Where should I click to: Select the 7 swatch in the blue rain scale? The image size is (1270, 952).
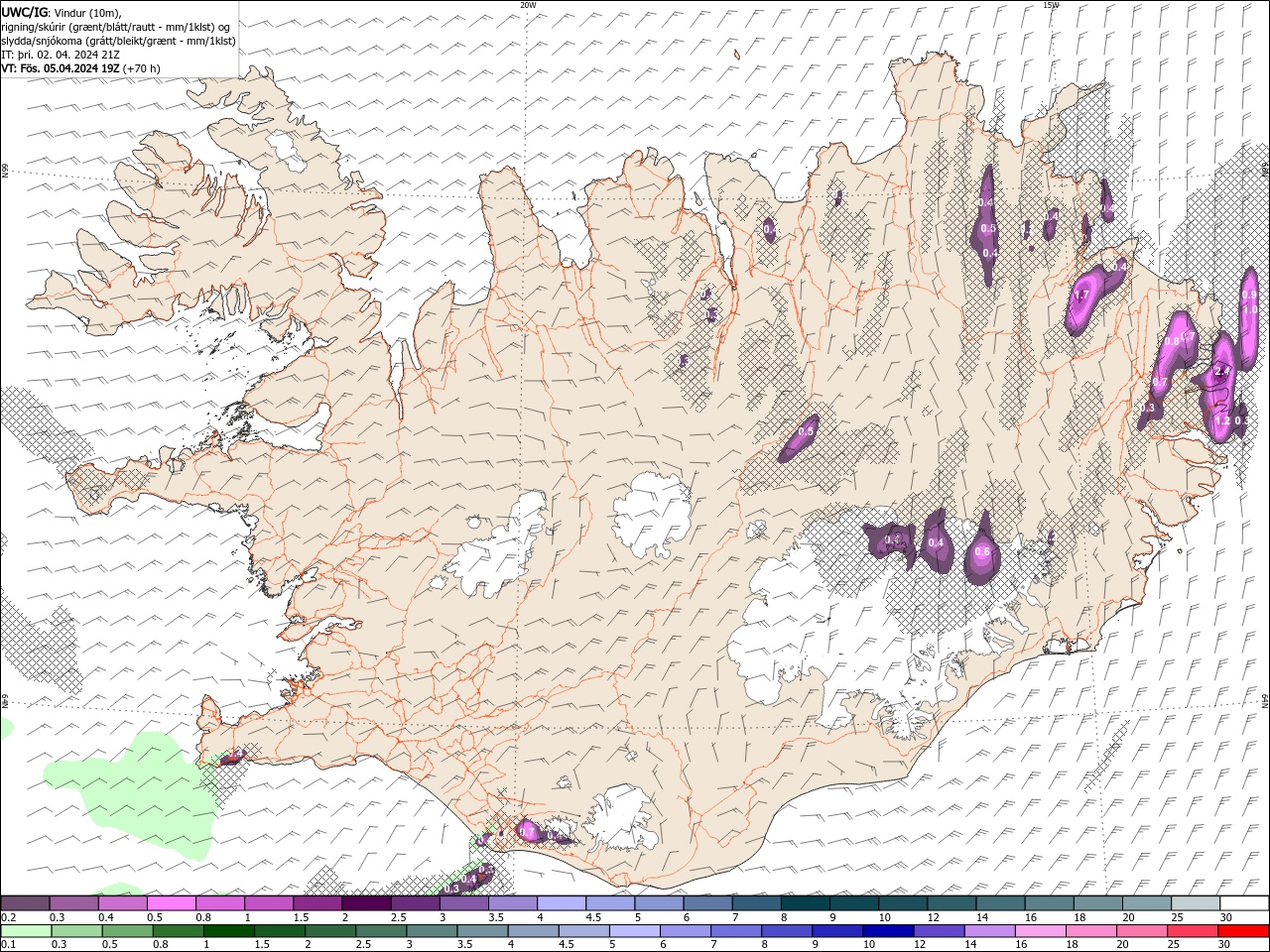[736, 930]
